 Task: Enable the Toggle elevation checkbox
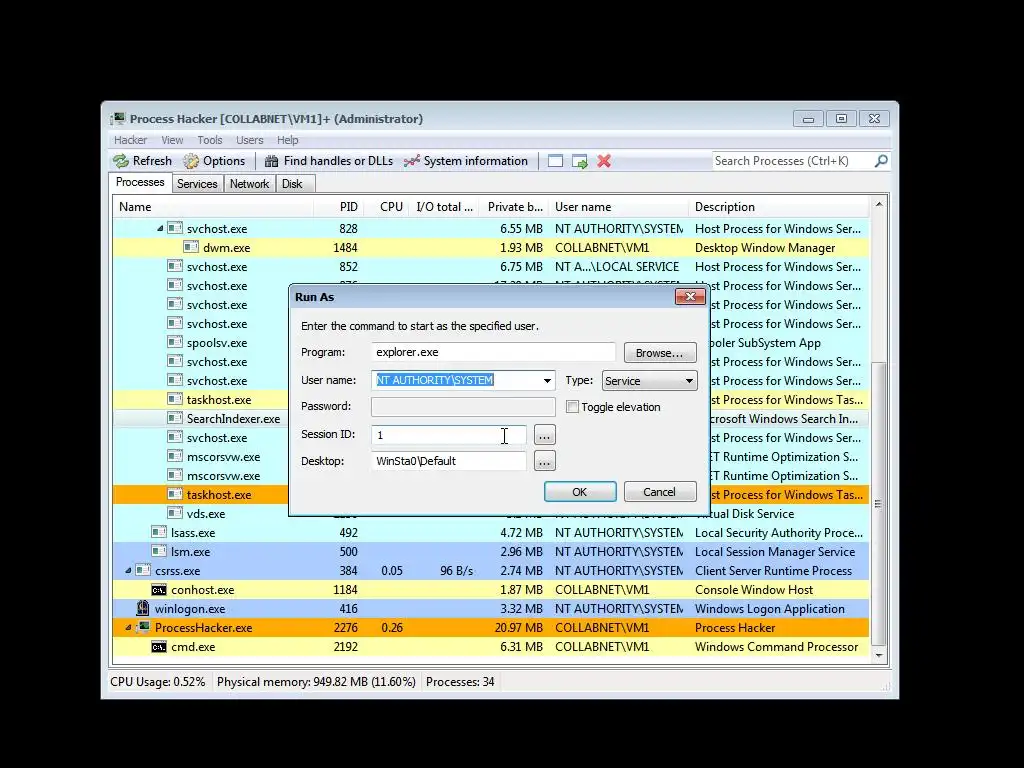(x=572, y=406)
